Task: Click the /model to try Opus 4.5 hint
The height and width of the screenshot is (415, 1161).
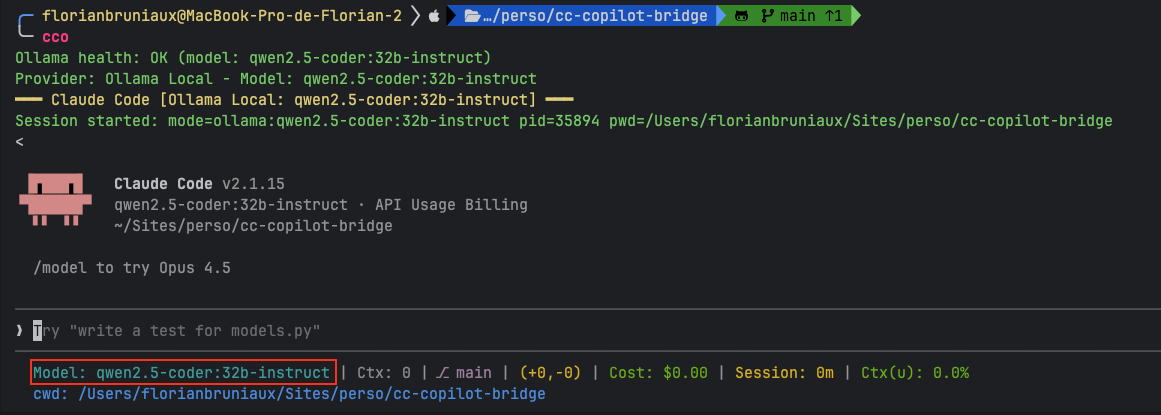Action: click(133, 269)
